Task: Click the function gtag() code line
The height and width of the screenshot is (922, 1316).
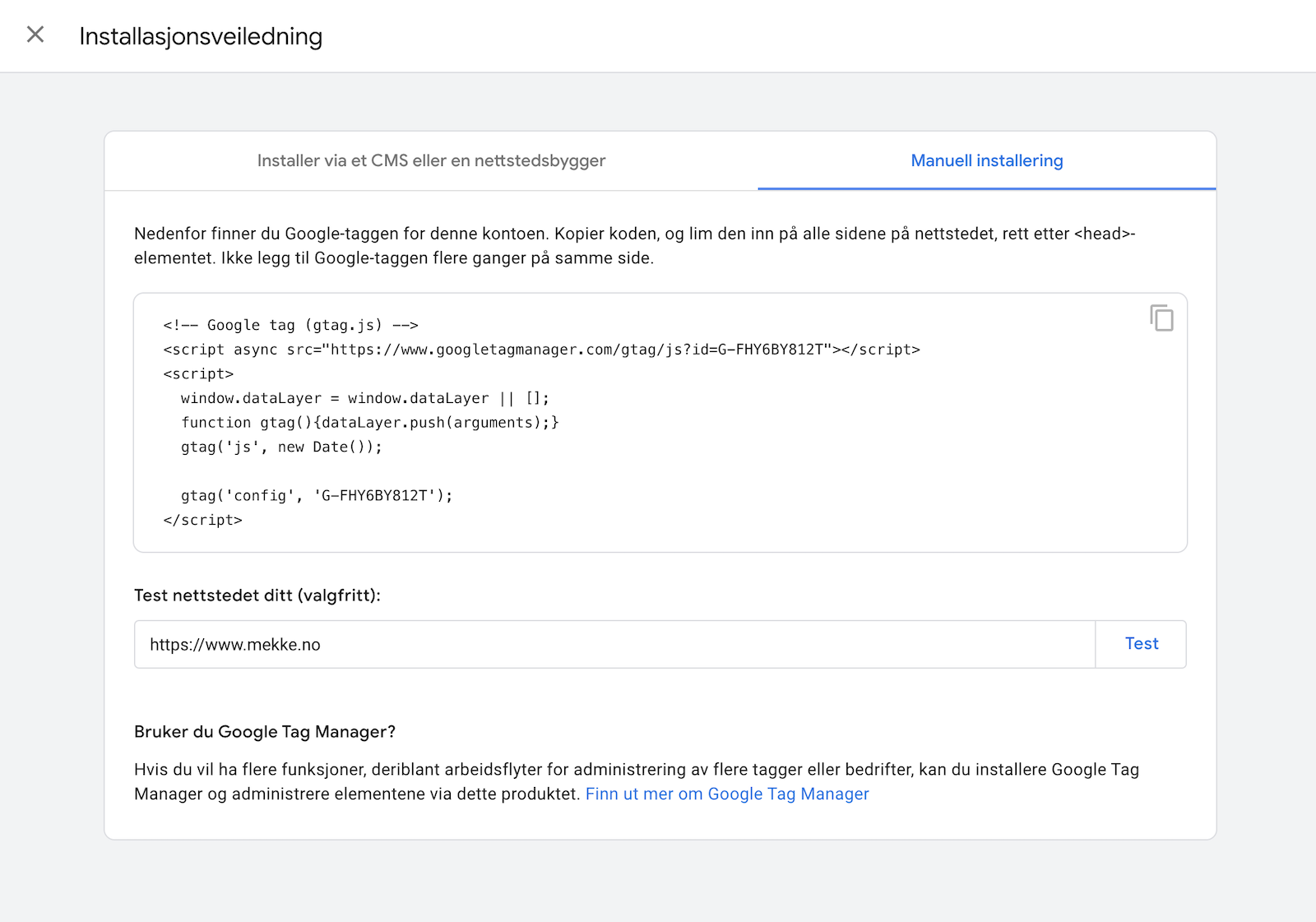Action: pos(370,422)
